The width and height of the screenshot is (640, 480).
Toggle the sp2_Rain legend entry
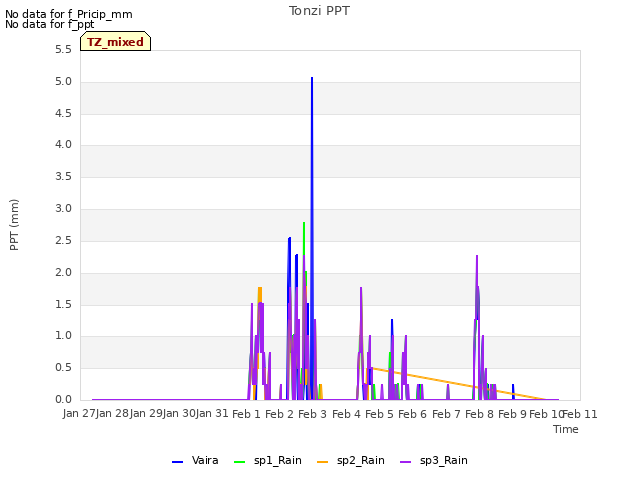(351, 461)
